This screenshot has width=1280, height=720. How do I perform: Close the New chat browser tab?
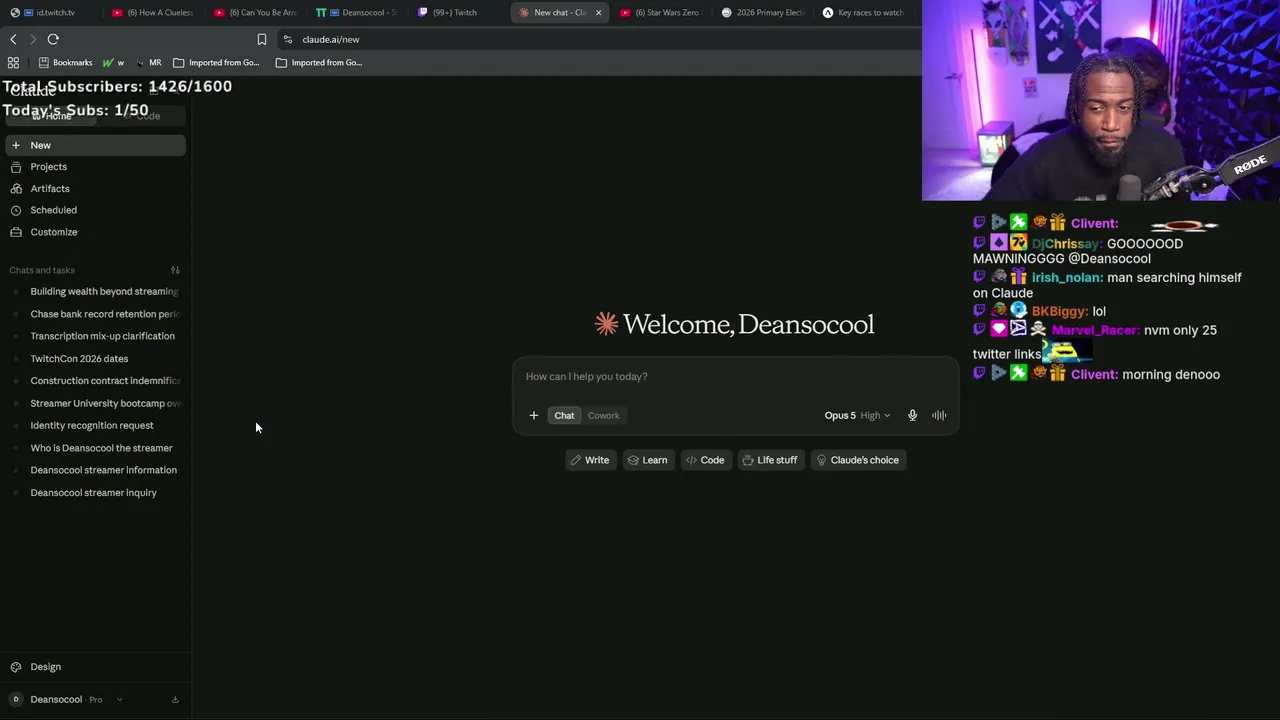[598, 13]
